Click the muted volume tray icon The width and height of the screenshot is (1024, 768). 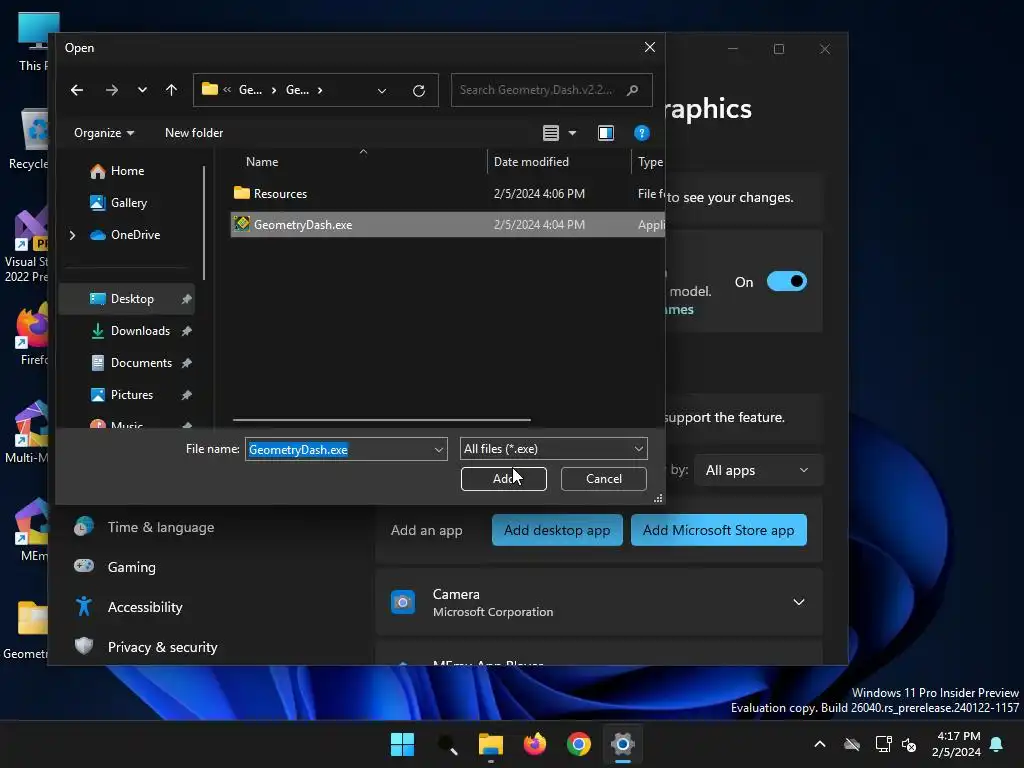pyautogui.click(x=909, y=744)
